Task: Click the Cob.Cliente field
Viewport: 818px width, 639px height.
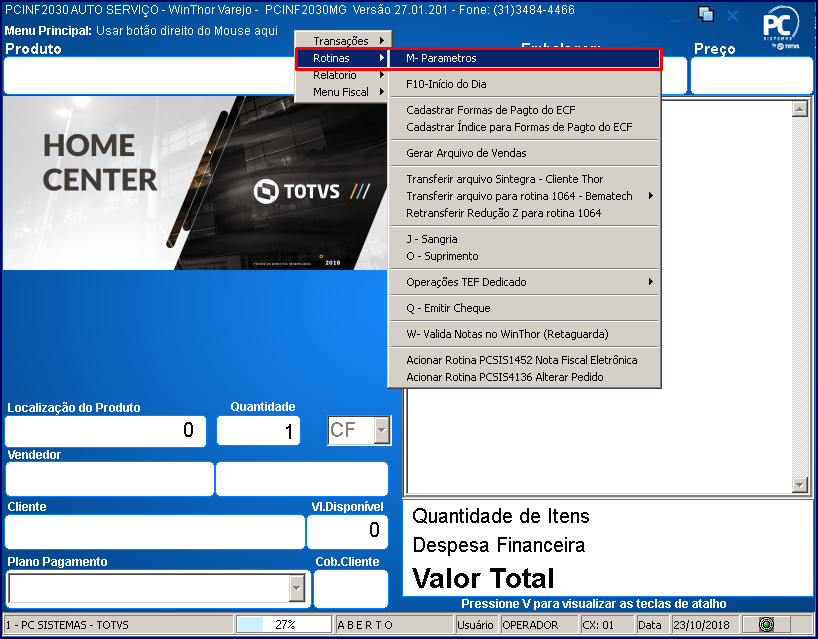Action: pyautogui.click(x=351, y=589)
